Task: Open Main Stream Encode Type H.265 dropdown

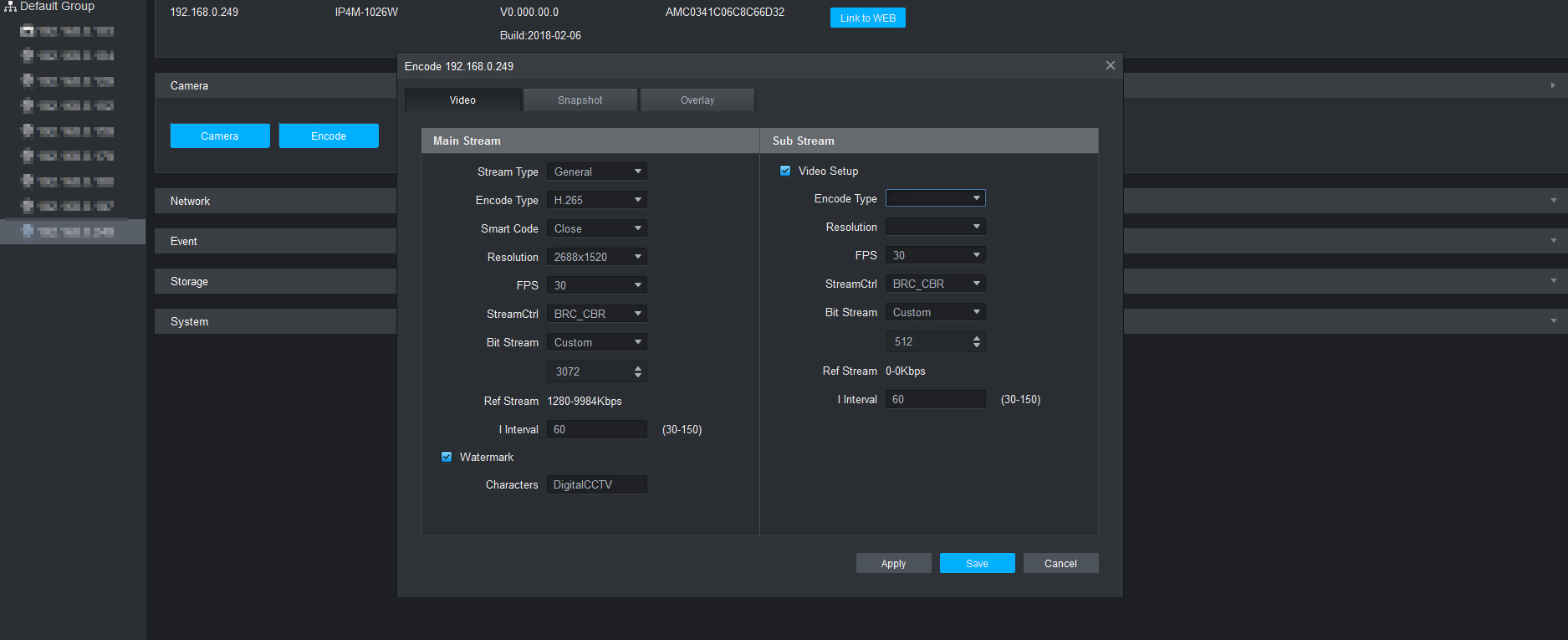Action: click(x=597, y=200)
